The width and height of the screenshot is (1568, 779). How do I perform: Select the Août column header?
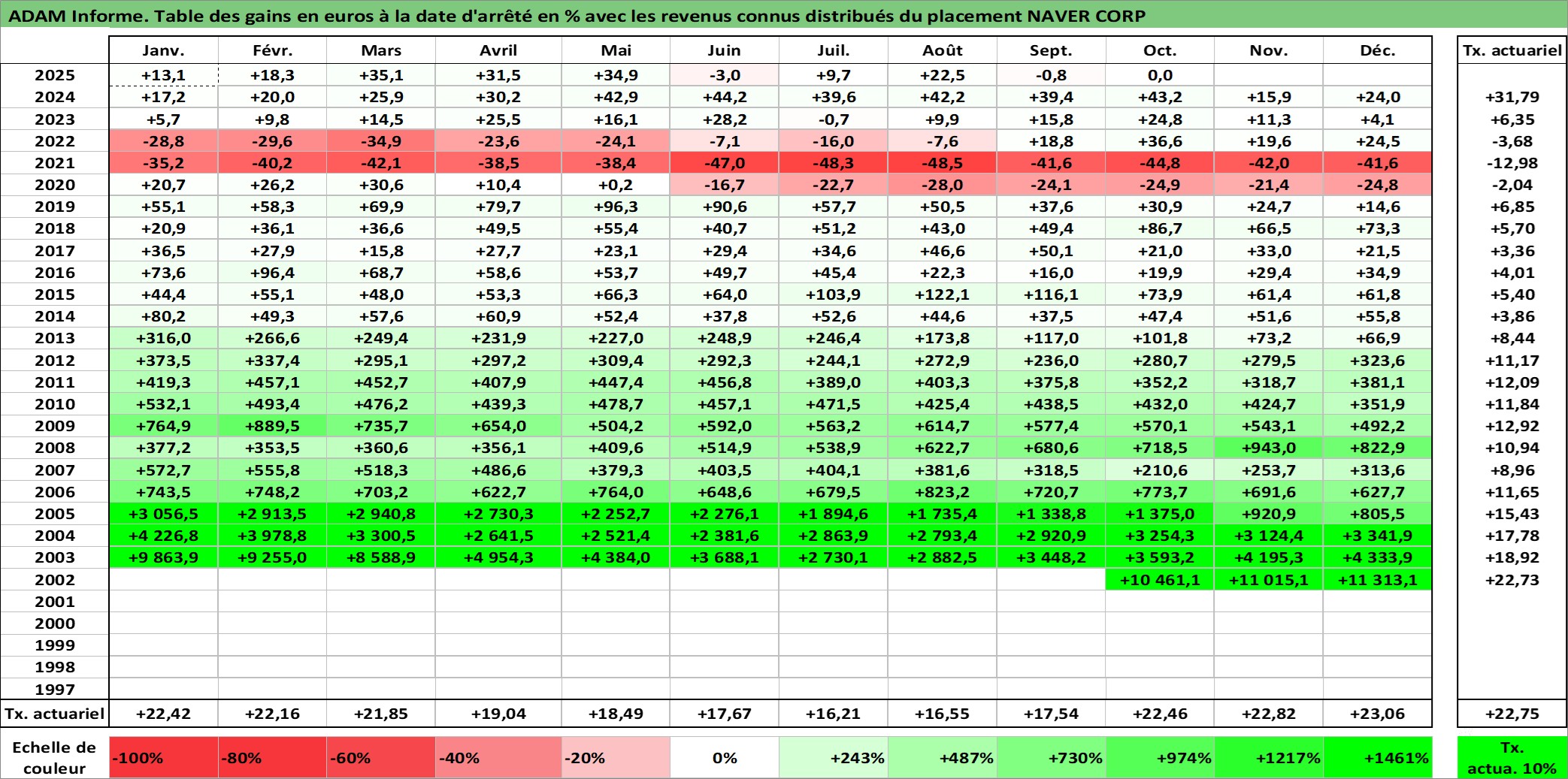pyautogui.click(x=943, y=50)
